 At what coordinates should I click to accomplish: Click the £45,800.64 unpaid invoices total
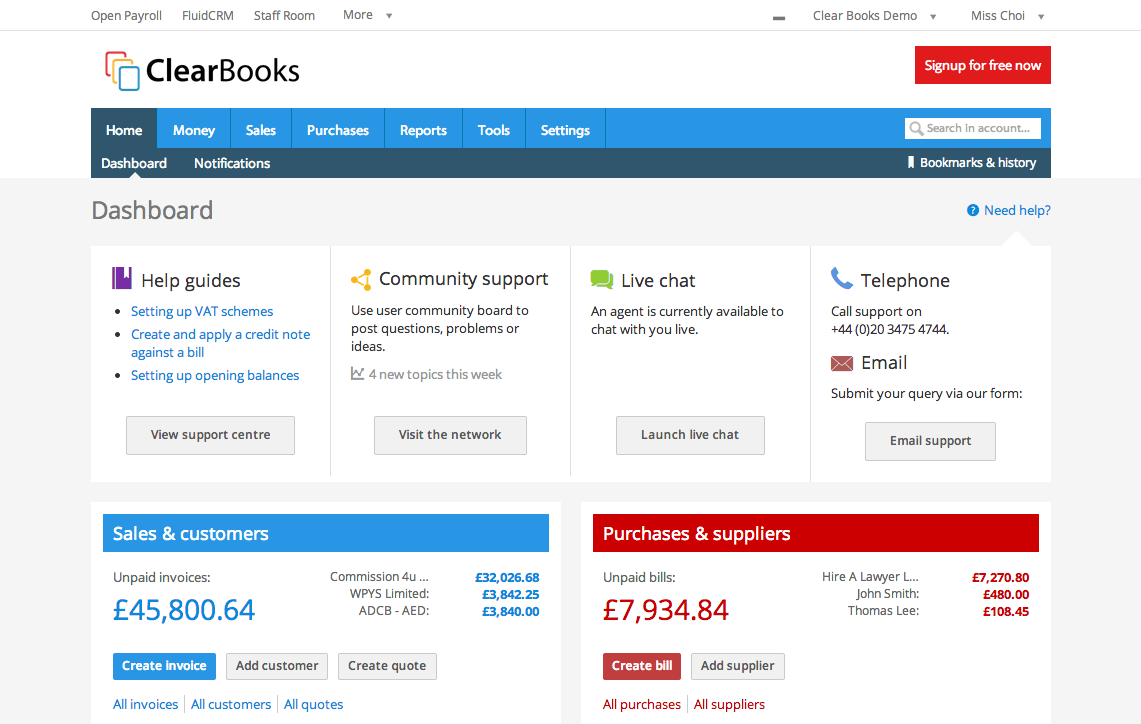point(184,610)
